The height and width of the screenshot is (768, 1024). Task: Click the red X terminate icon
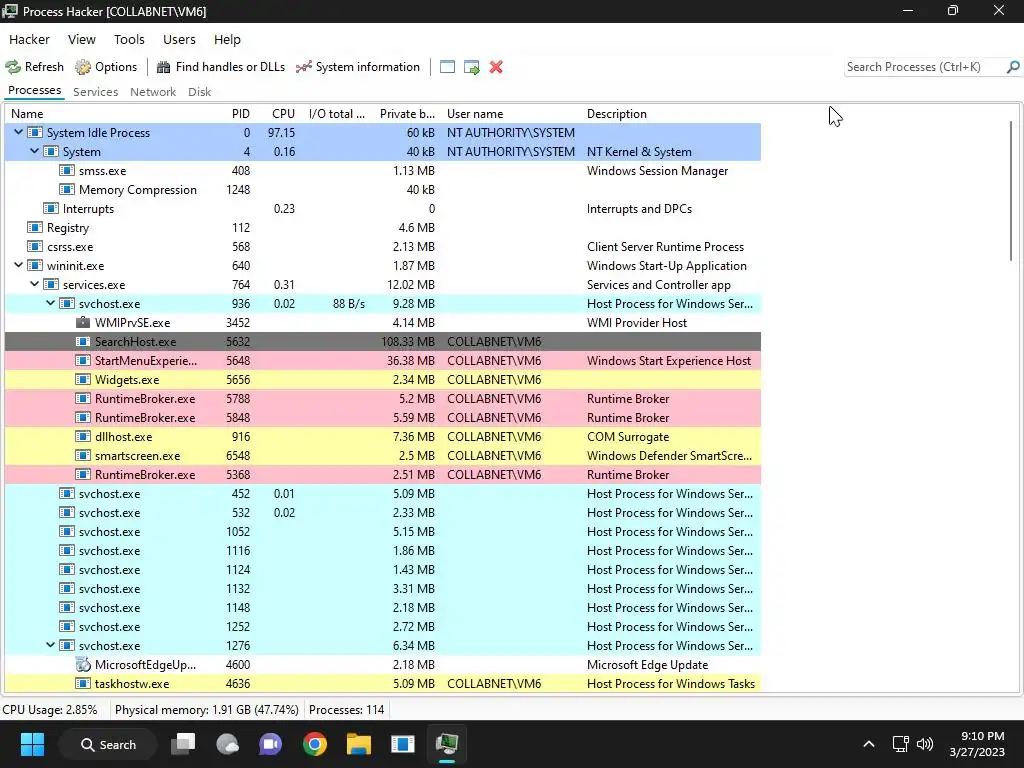click(496, 67)
